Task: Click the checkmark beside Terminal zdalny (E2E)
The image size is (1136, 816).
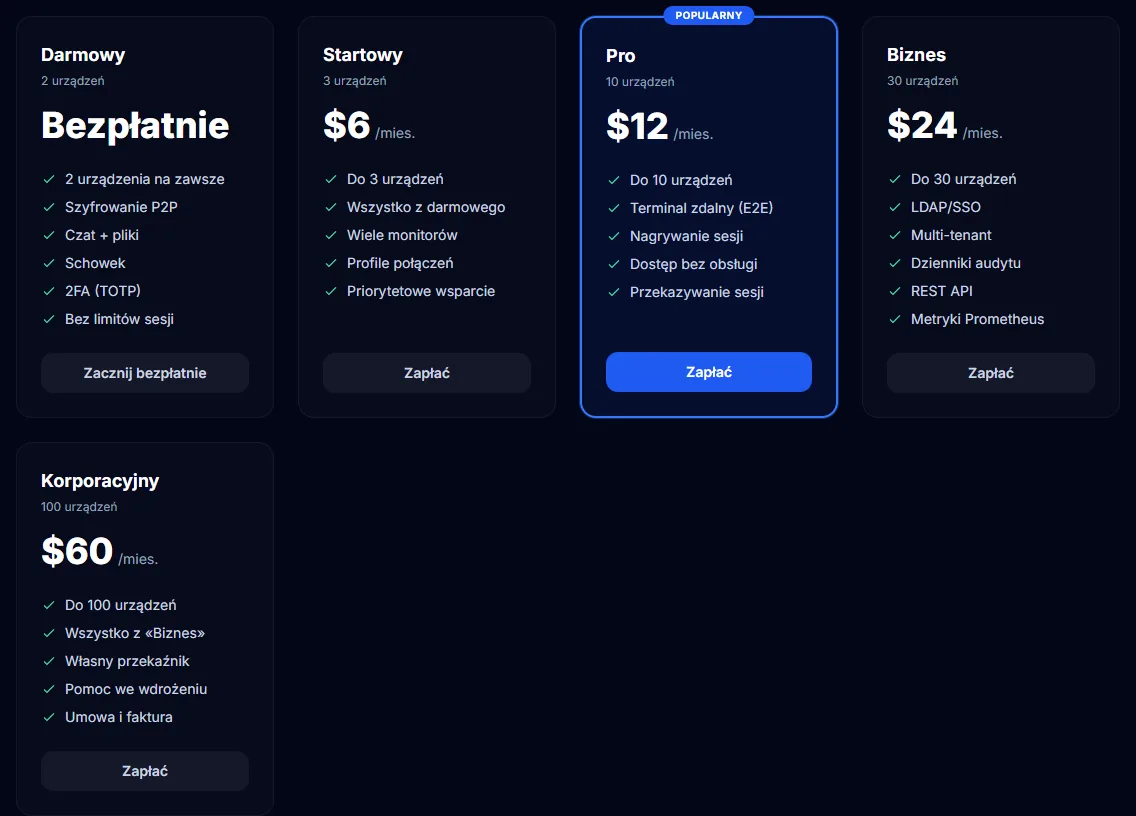Action: pyautogui.click(x=614, y=209)
